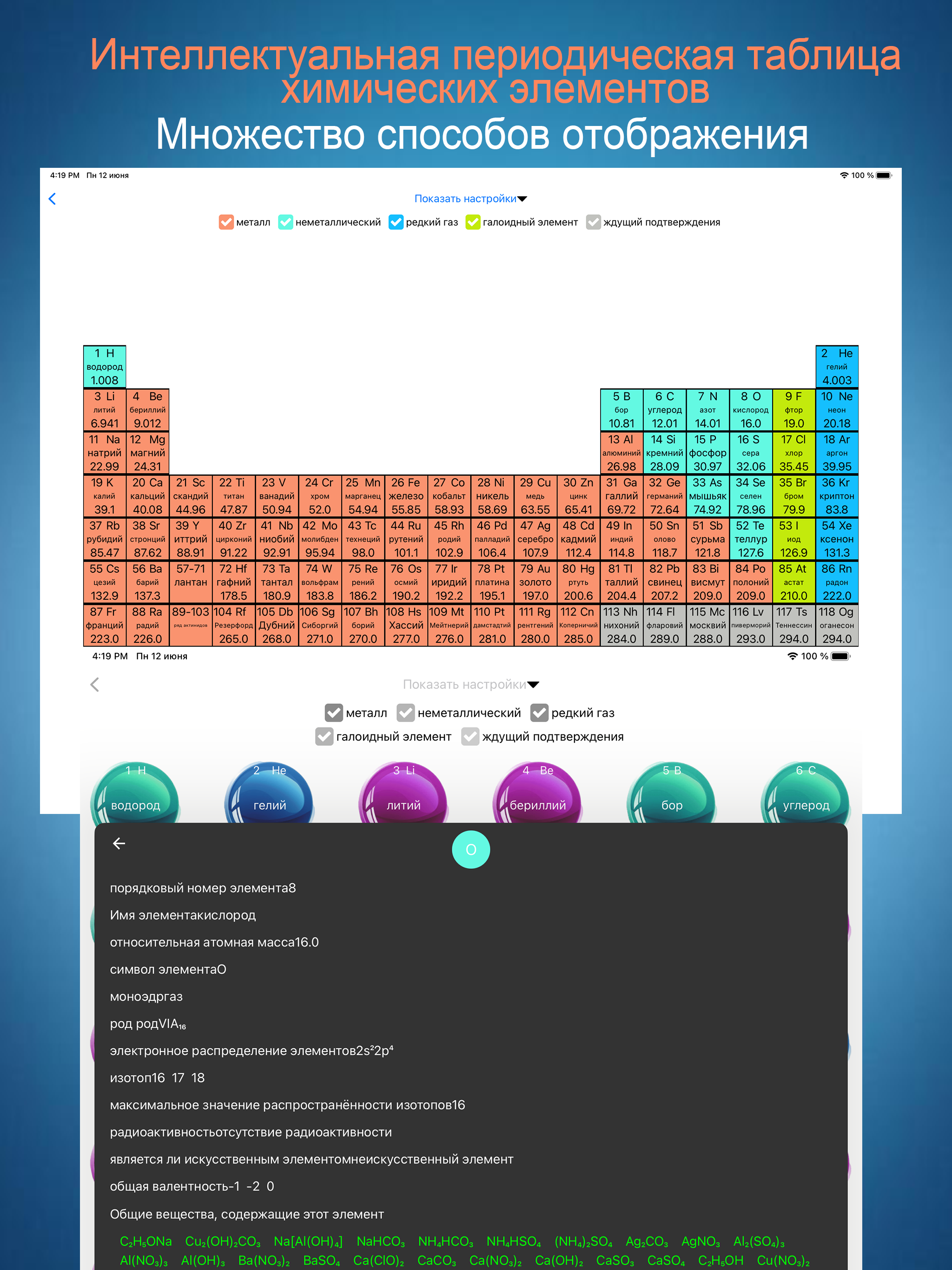
Task: Toggle ждущий подтверждения checkbox in lower screen
Action: click(x=470, y=737)
